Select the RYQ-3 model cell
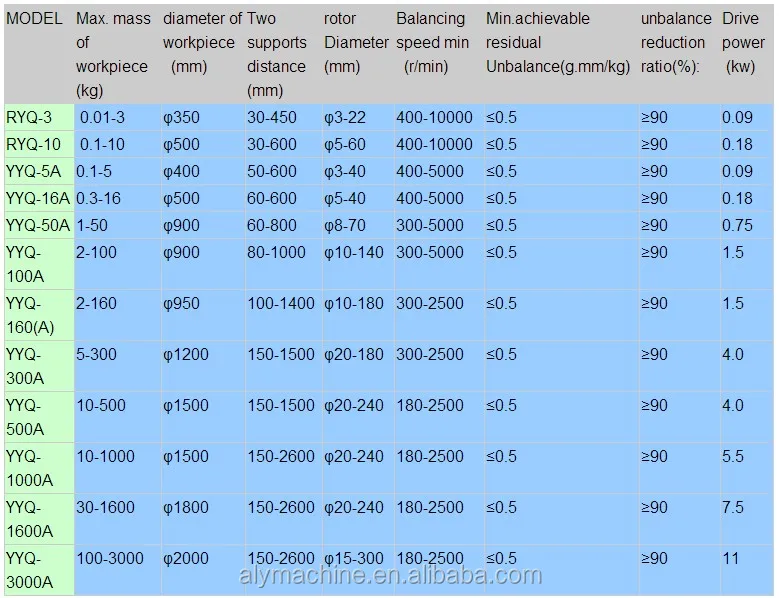Viewport: 779px width, 598px height. [32, 117]
